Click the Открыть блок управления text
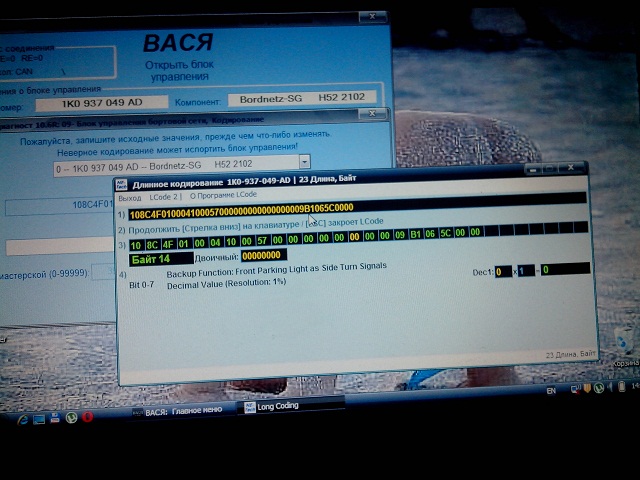Viewport: 640px width, 480px height. point(180,71)
